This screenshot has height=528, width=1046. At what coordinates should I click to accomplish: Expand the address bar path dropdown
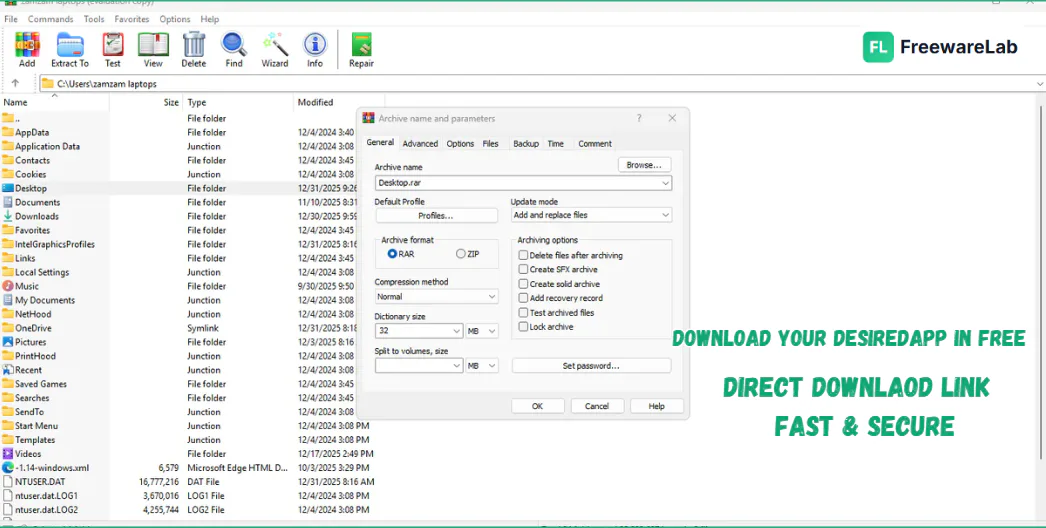click(1040, 84)
